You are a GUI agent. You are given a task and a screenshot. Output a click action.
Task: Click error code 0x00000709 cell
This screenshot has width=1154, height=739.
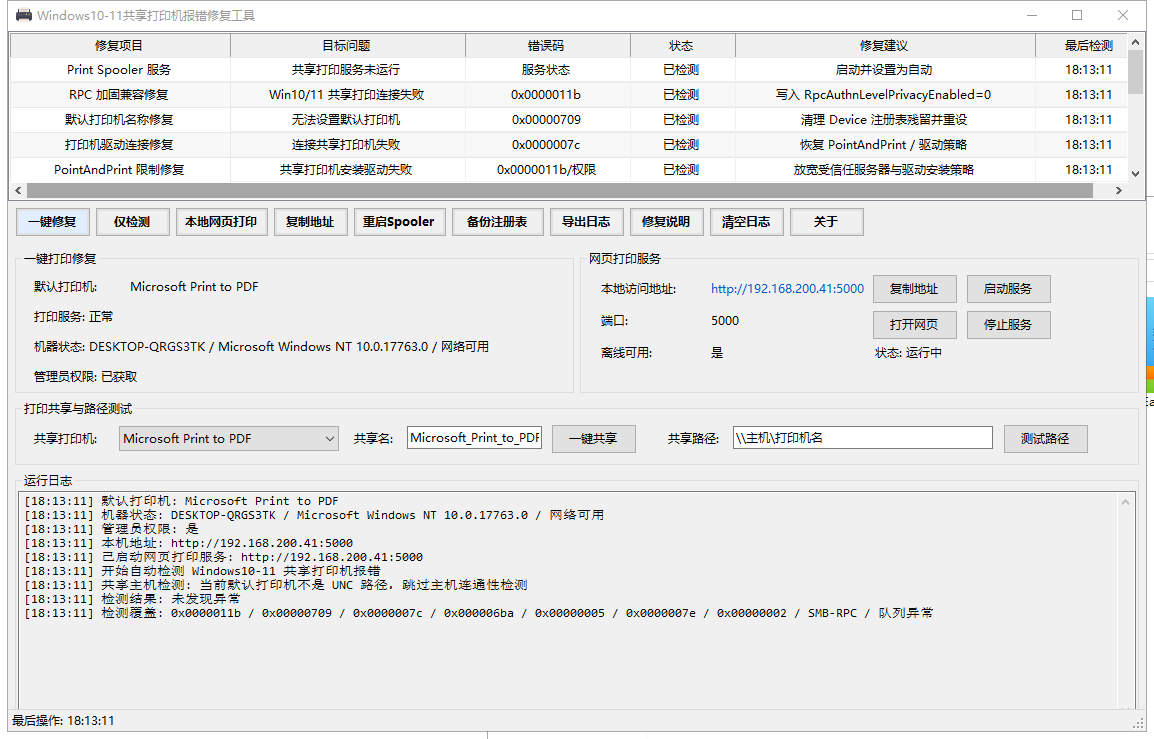coord(546,120)
